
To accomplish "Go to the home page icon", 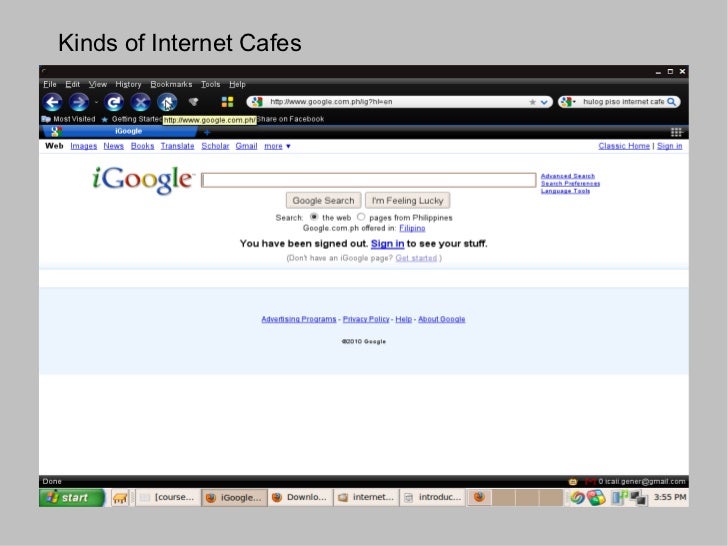I will point(167,102).
